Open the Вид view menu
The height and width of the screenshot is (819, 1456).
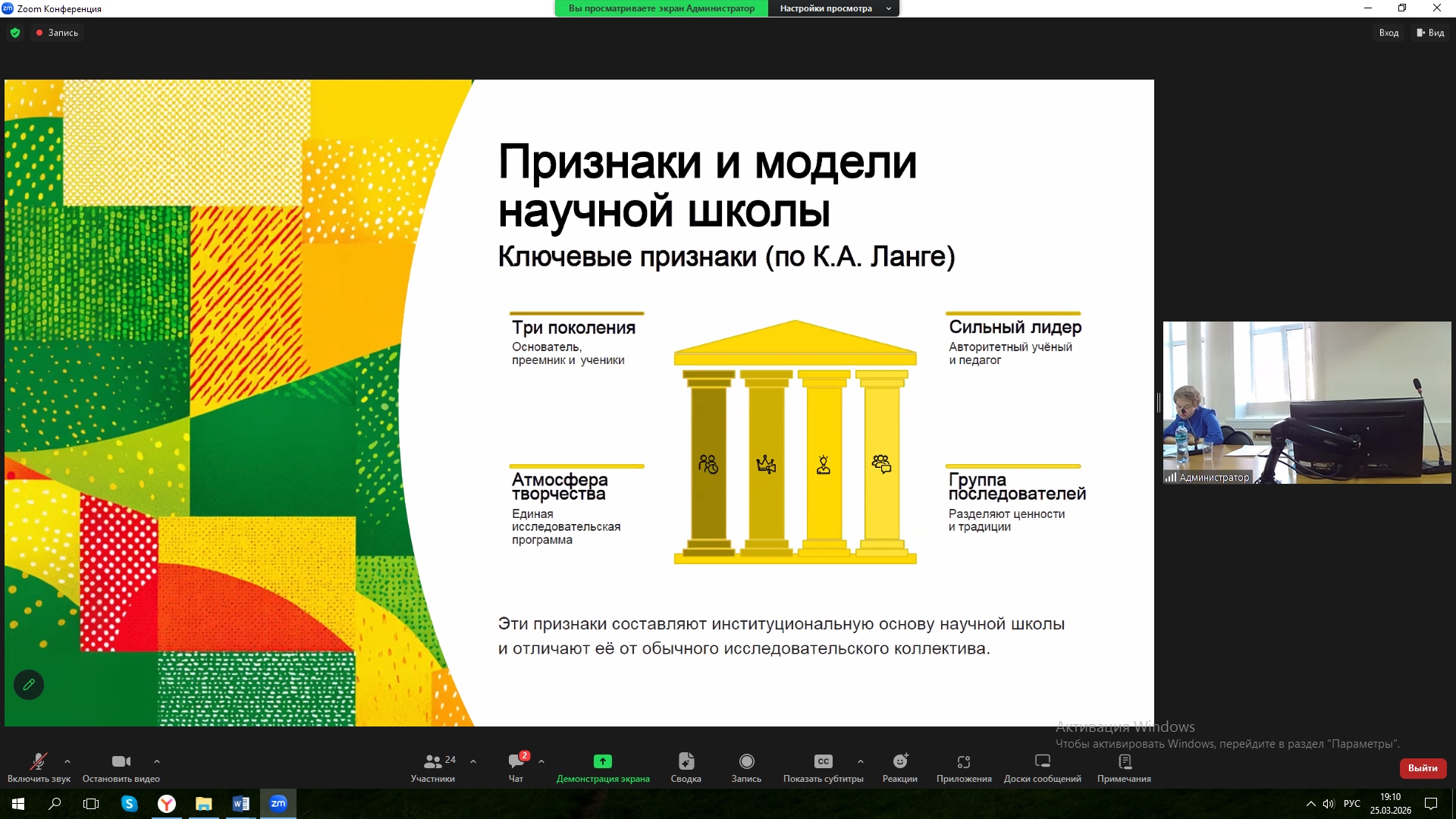tap(1430, 33)
